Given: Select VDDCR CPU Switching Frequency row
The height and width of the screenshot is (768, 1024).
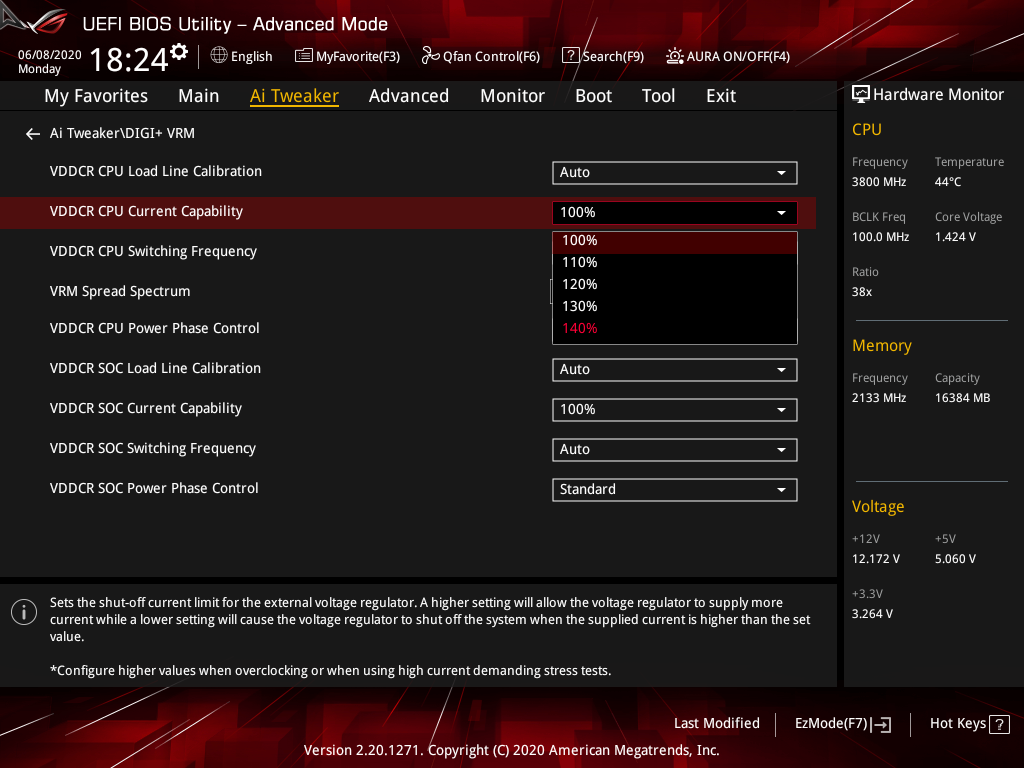Looking at the screenshot, I should click(x=153, y=251).
